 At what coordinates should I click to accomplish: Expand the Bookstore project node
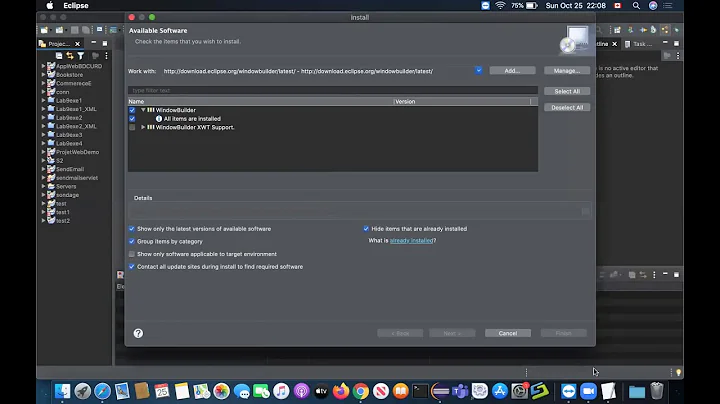point(44,74)
